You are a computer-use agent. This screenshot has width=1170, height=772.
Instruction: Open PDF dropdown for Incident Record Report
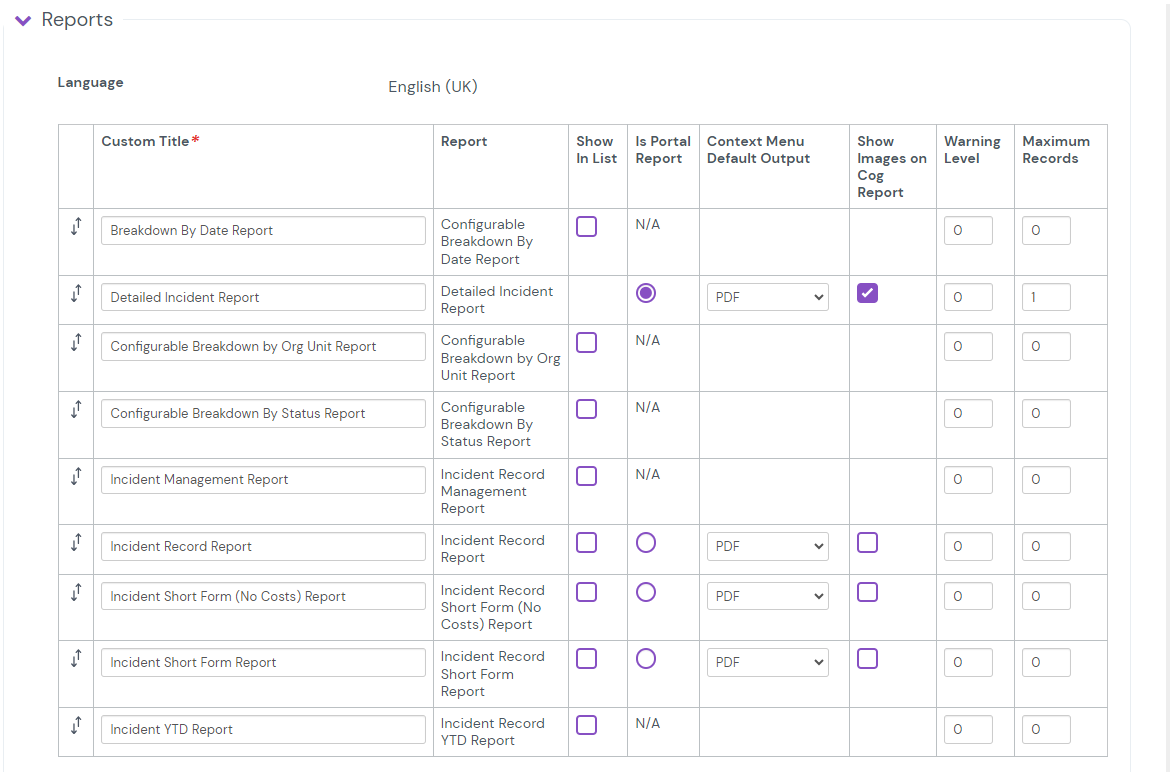(x=767, y=546)
